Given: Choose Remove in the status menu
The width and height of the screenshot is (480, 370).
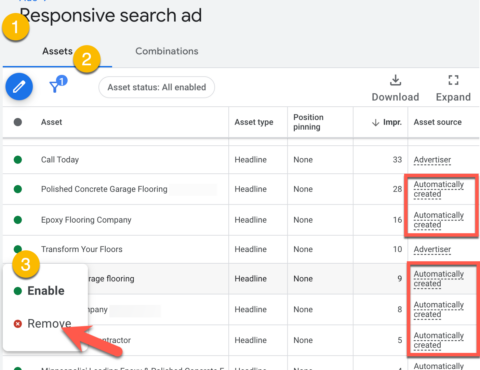Looking at the screenshot, I should point(49,323).
